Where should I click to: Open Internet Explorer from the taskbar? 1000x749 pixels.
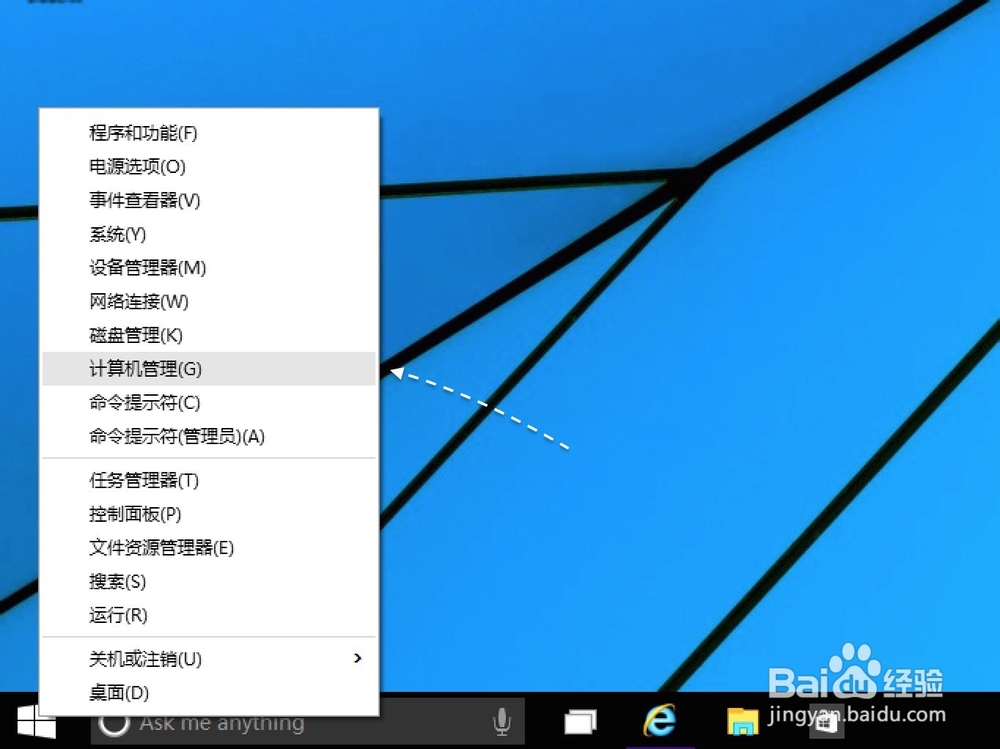point(660,722)
